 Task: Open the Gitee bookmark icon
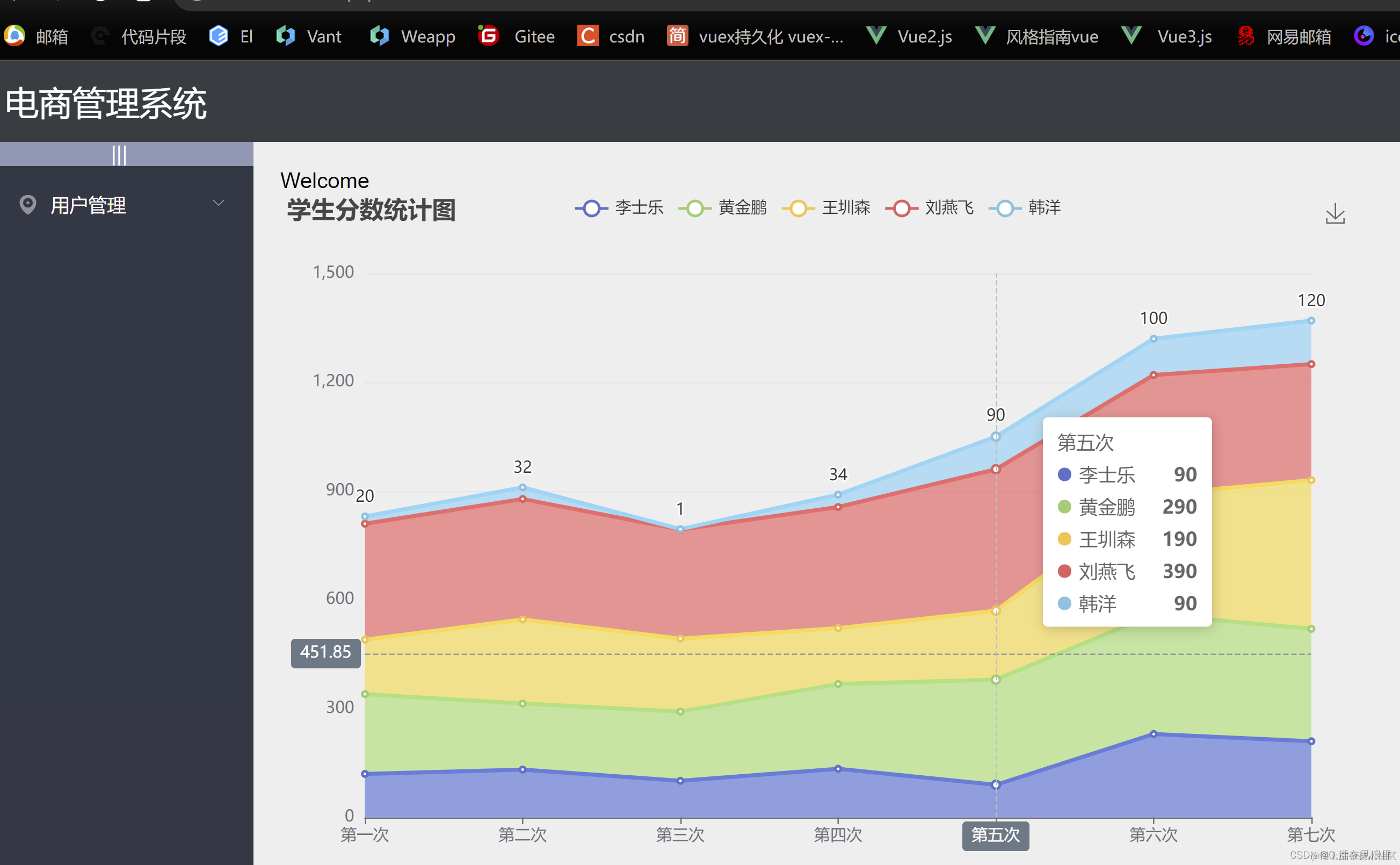pyautogui.click(x=488, y=36)
